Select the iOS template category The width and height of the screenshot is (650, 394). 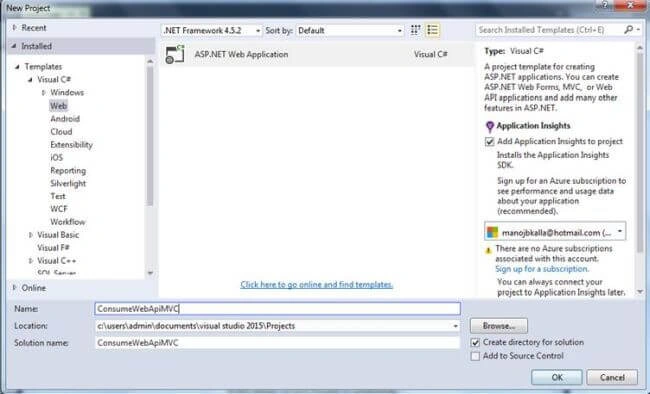click(x=57, y=157)
